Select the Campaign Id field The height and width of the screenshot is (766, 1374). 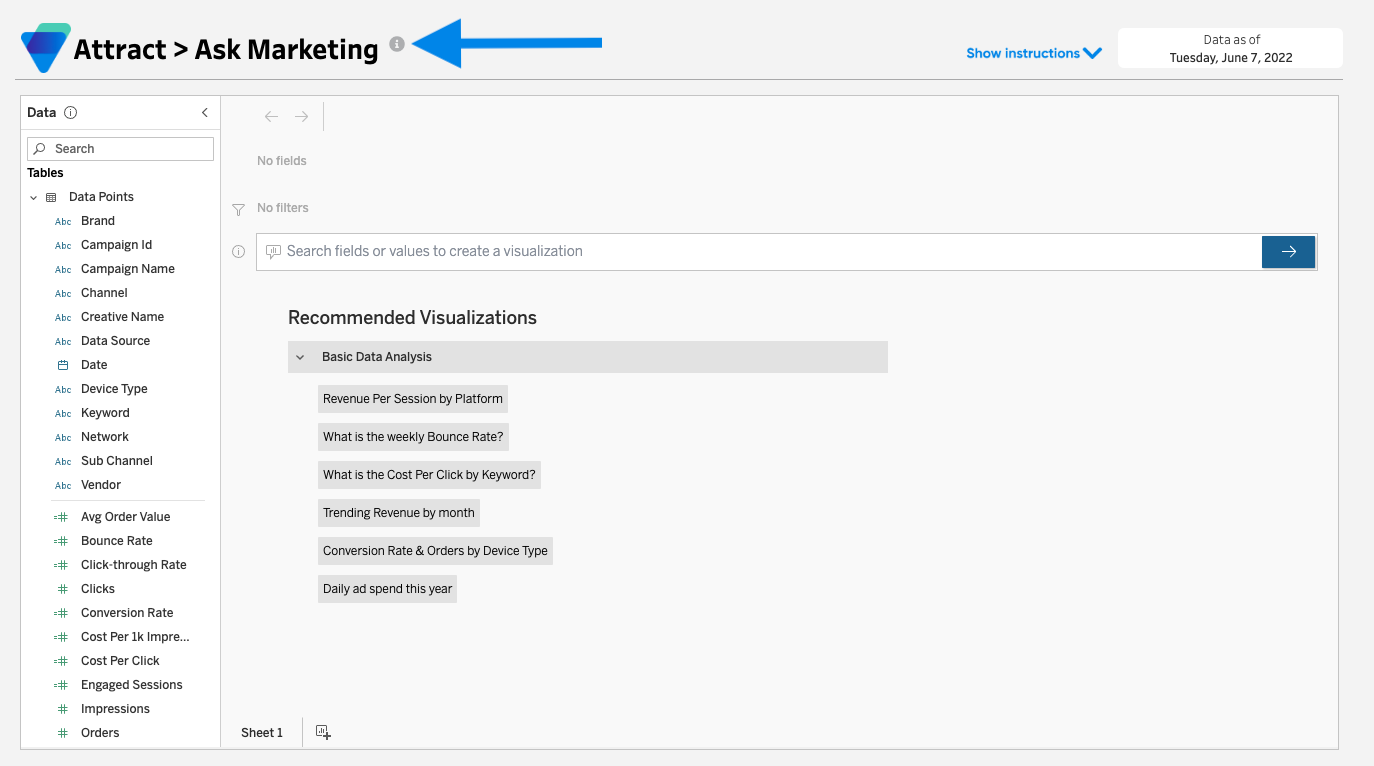click(116, 245)
